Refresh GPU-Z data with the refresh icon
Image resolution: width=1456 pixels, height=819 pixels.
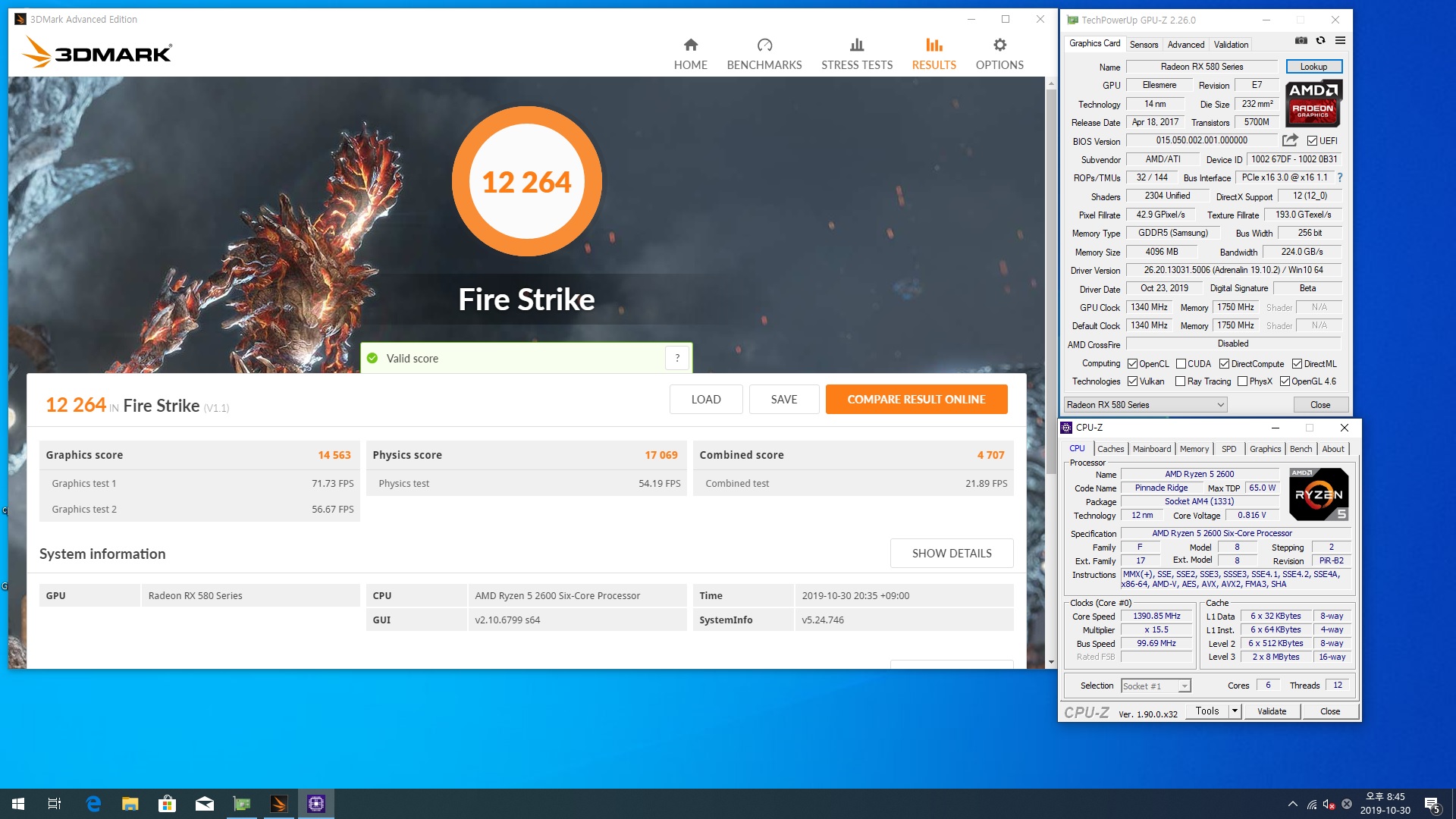tap(1320, 41)
